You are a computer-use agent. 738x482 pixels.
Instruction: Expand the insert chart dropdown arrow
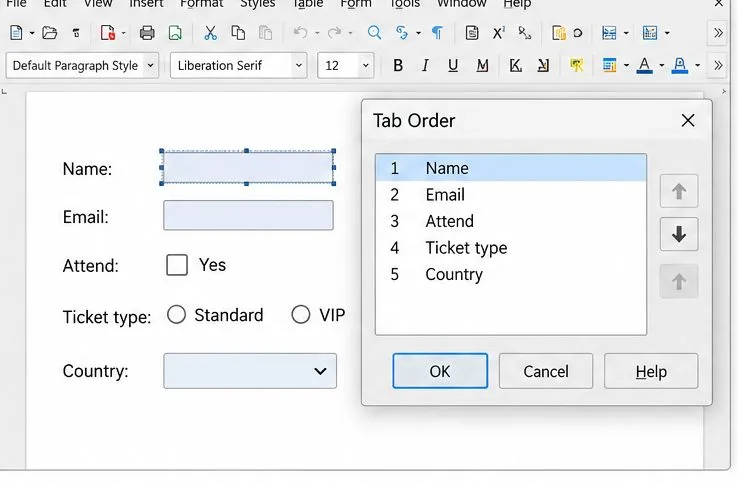(x=667, y=33)
